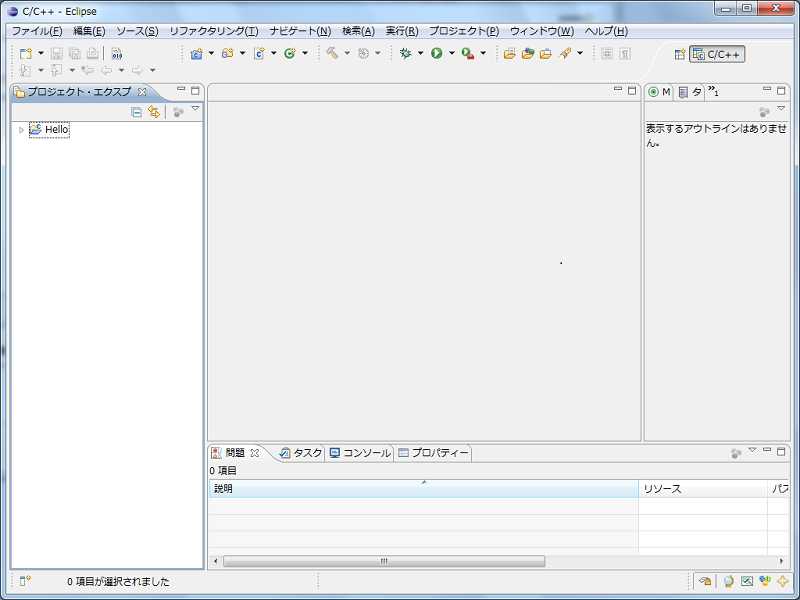The image size is (800, 600).
Task: Expand the Hello project tree node
Action: click(21, 130)
